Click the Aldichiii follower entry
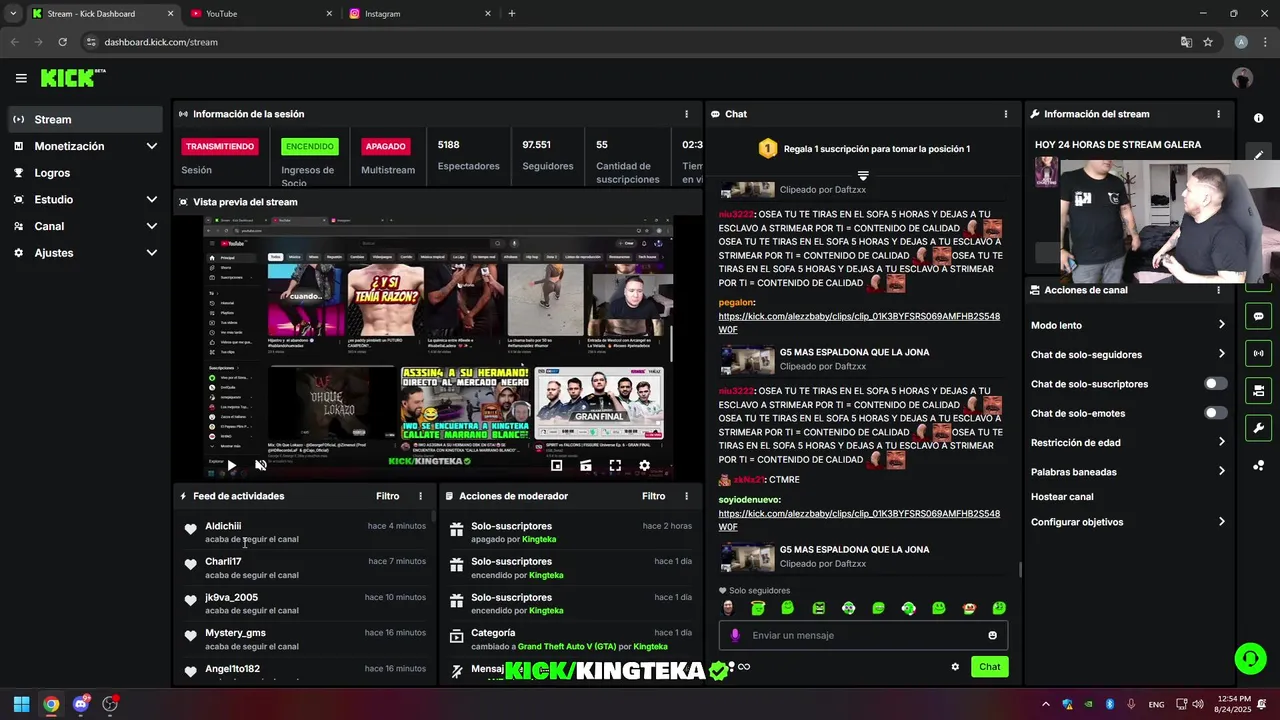 pyautogui.click(x=304, y=532)
